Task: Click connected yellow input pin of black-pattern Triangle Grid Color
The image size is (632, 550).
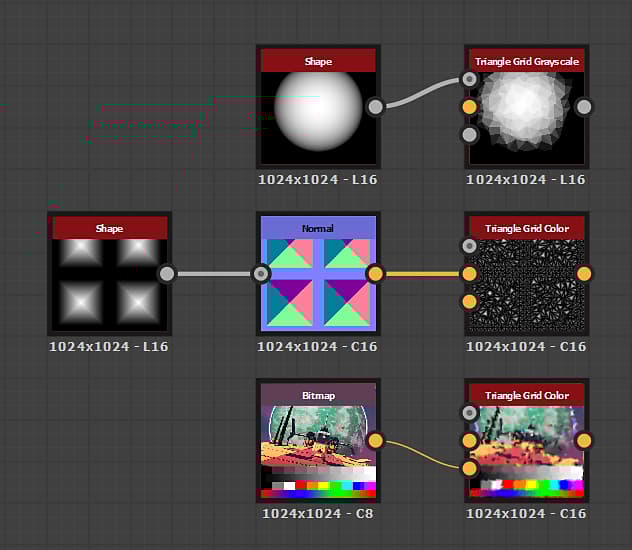Action: click(469, 274)
